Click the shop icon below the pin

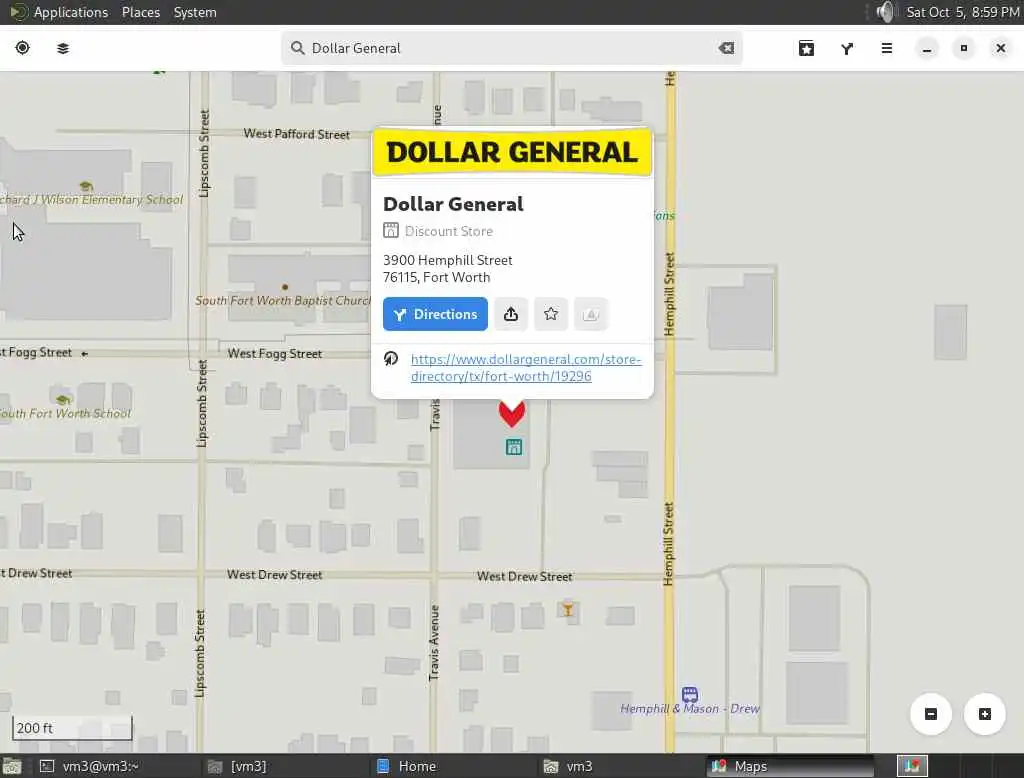514,447
